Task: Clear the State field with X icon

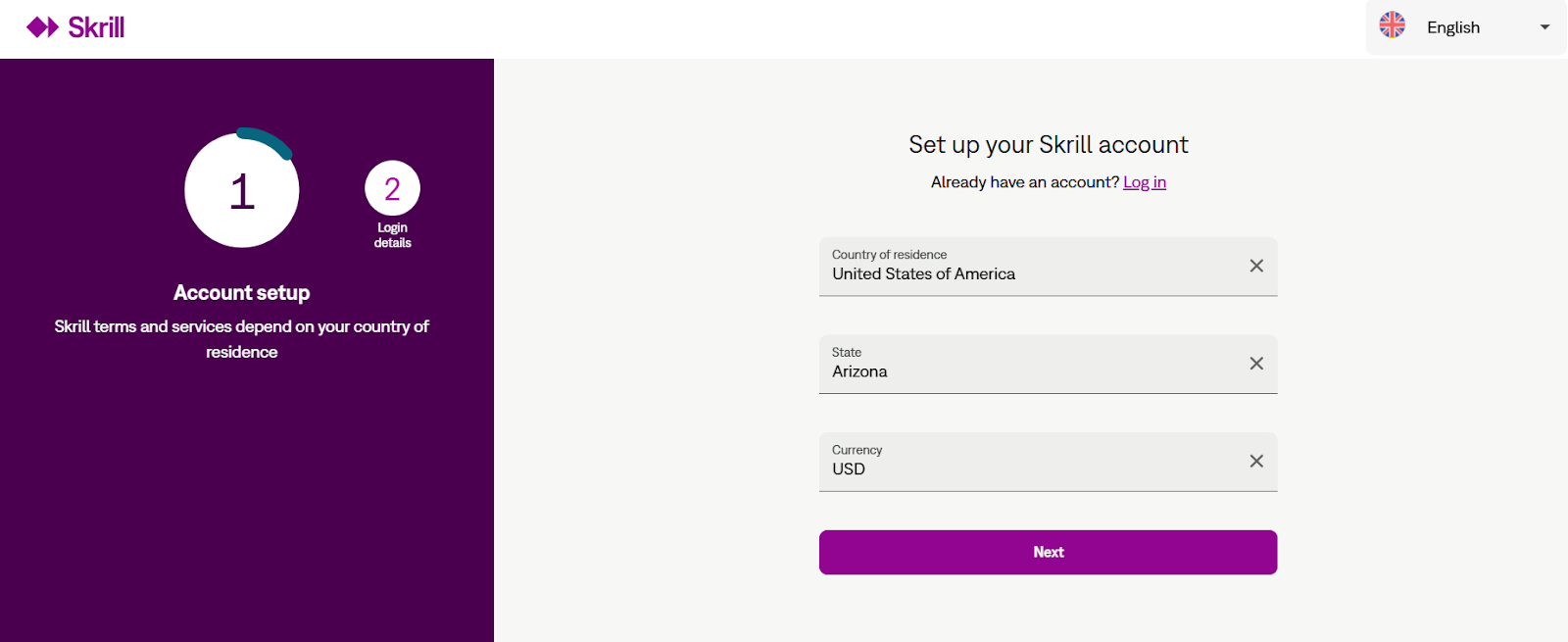Action: tap(1256, 364)
